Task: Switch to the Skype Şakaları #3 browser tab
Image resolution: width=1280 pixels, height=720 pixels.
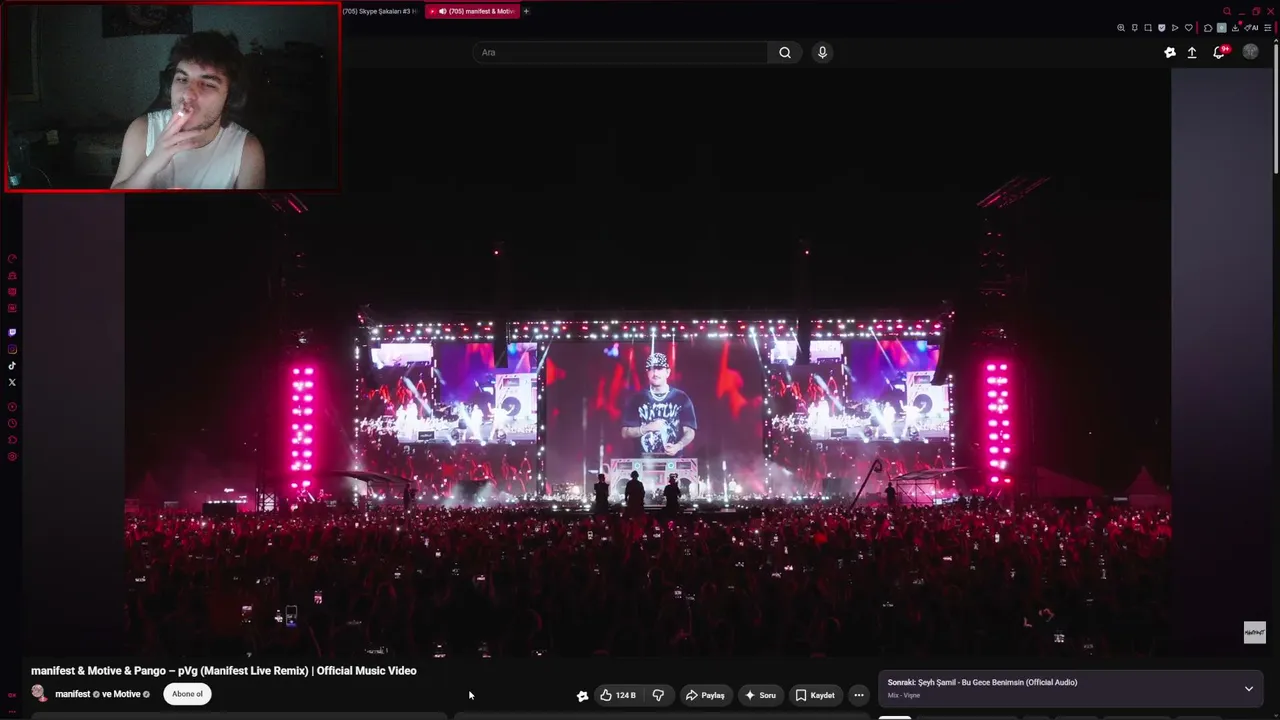Action: pos(380,11)
